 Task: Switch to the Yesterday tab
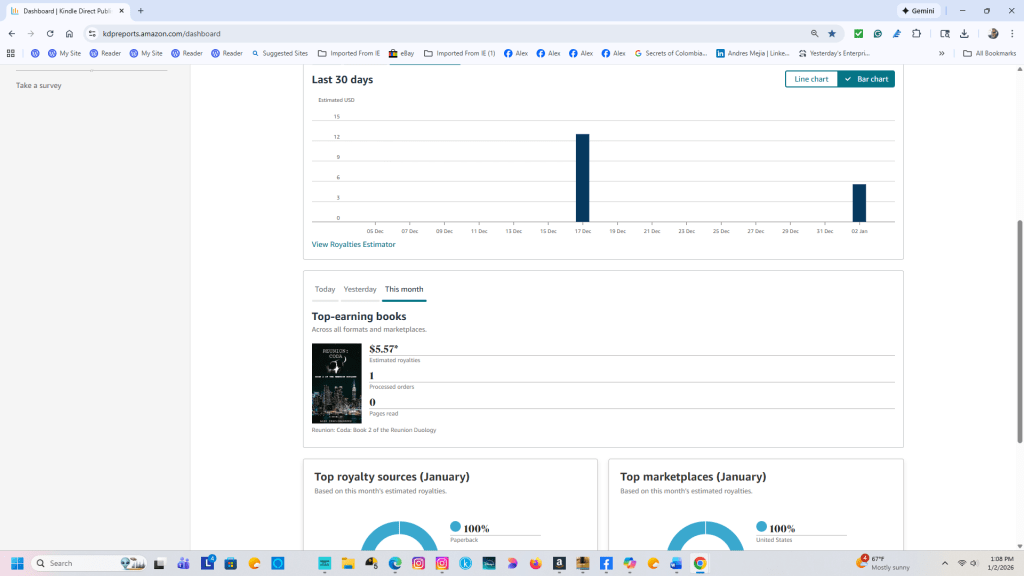(360, 289)
